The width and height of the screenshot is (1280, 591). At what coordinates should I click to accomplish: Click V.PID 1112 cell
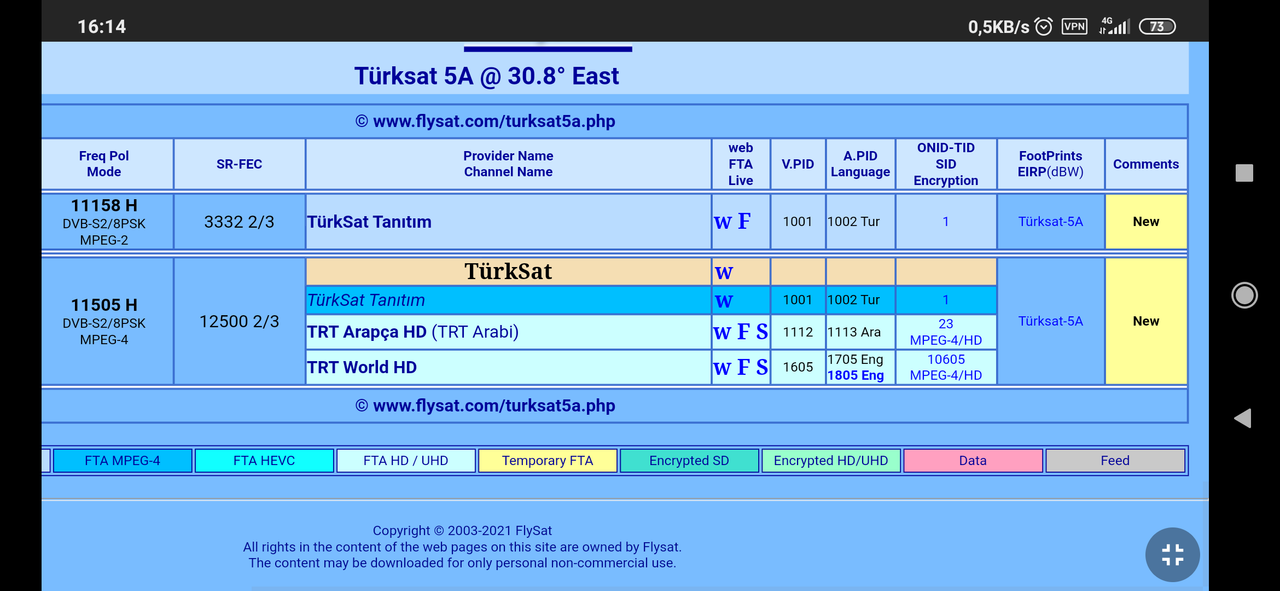(x=798, y=332)
